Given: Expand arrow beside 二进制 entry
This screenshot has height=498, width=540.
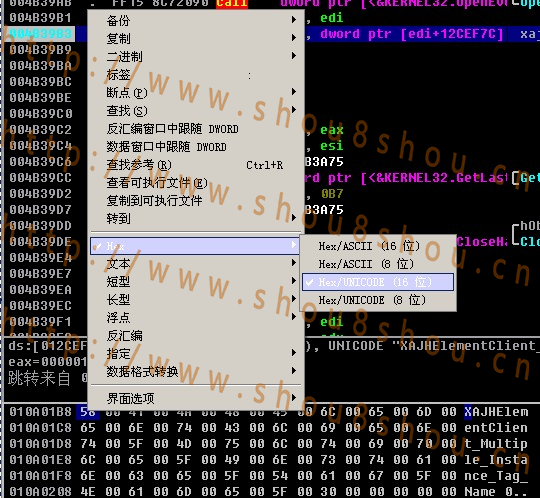Looking at the screenshot, I should coord(293,55).
